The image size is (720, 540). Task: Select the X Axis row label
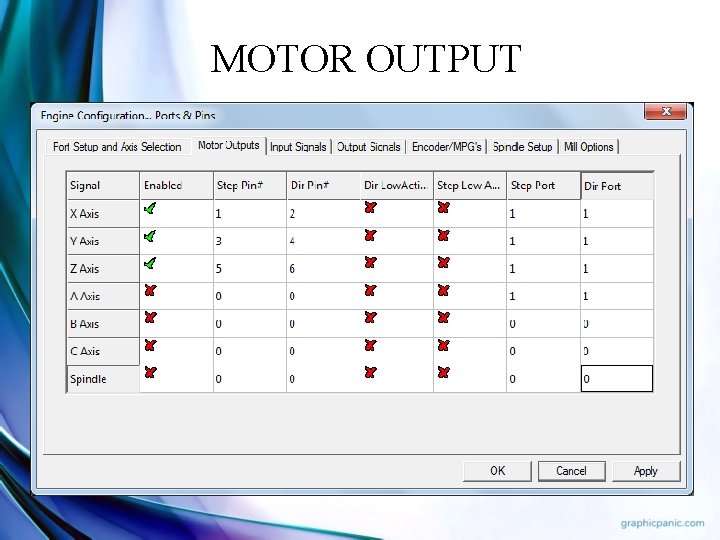103,214
